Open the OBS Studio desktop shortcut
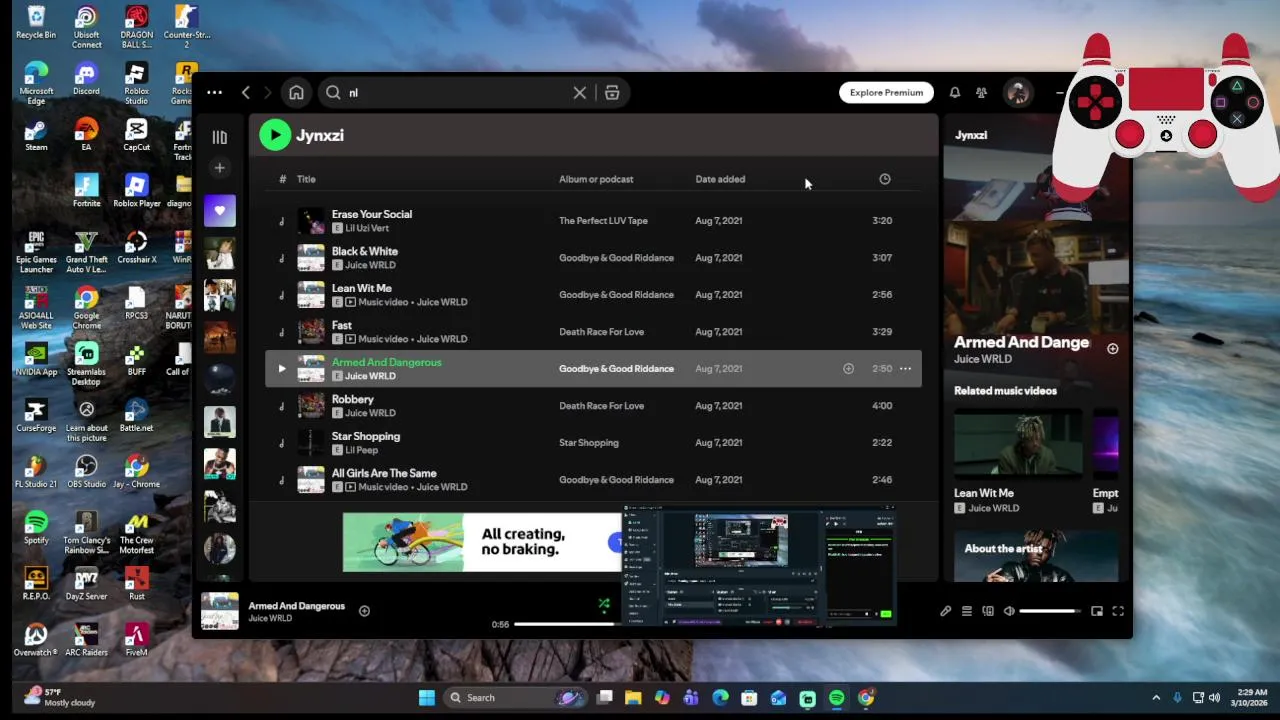1280x720 pixels. pos(86,472)
